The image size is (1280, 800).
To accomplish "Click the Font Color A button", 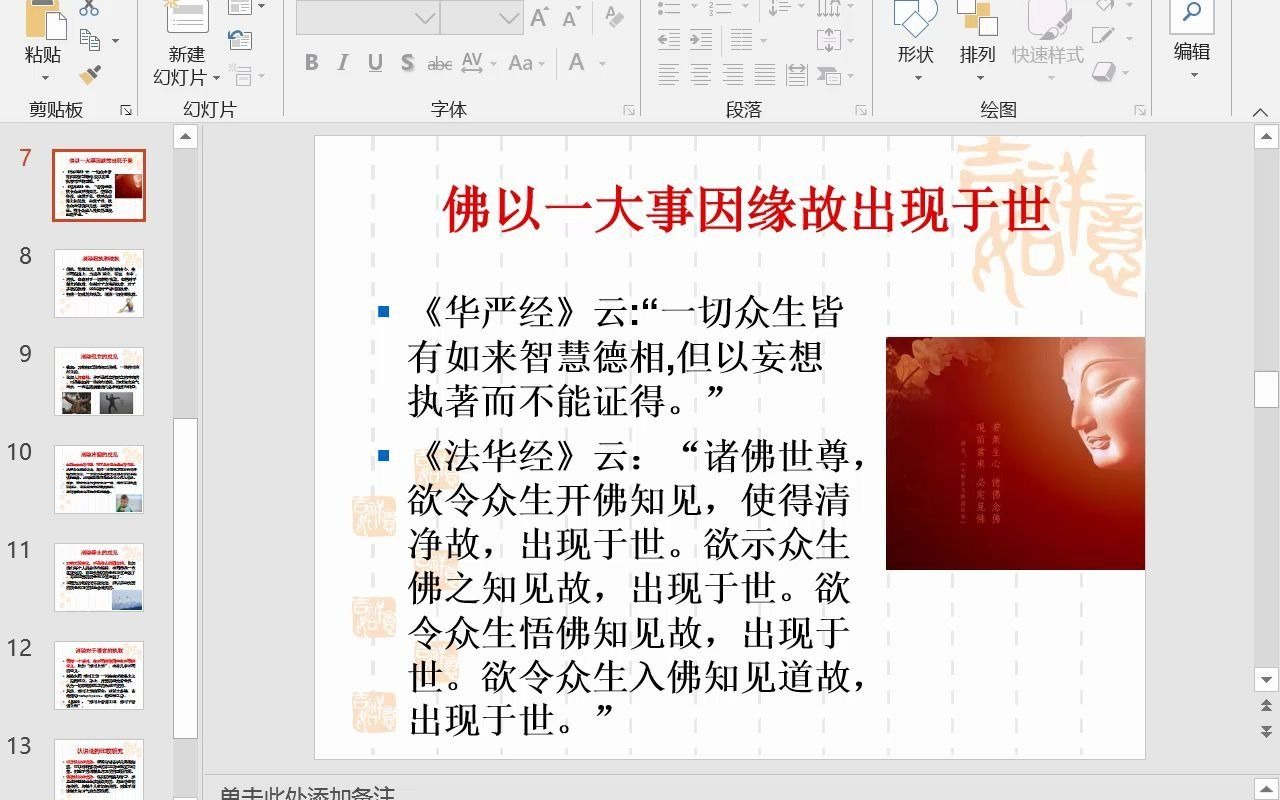I will coord(577,63).
